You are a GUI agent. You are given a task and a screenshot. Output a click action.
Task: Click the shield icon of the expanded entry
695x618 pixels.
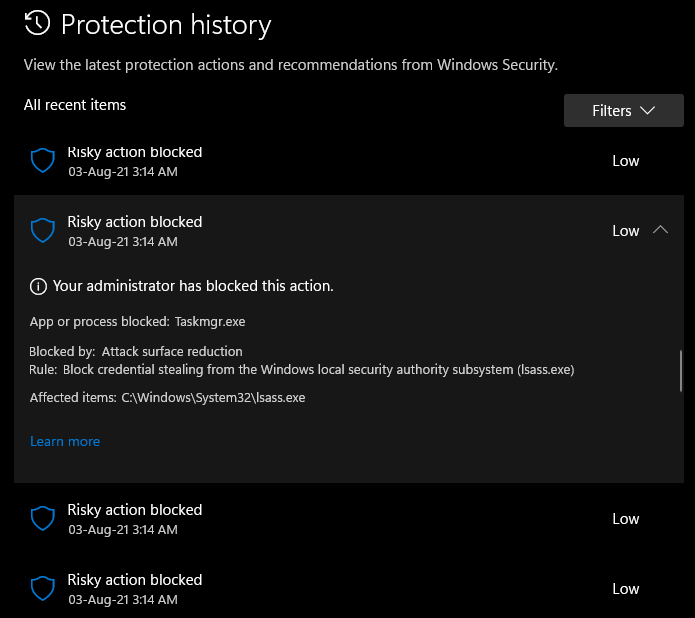click(42, 231)
